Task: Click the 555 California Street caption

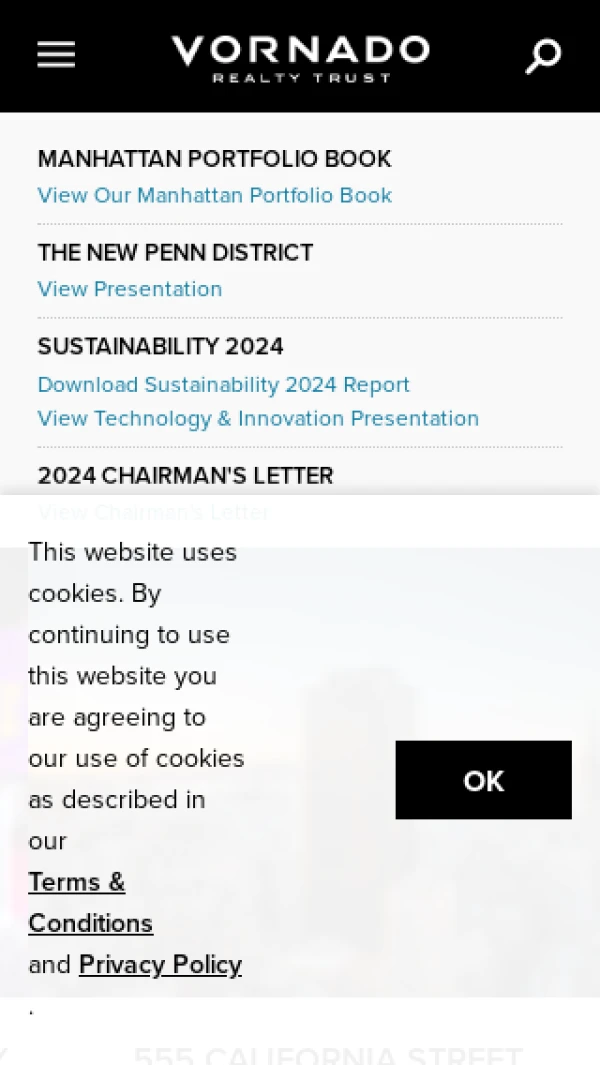Action: coord(328,1055)
